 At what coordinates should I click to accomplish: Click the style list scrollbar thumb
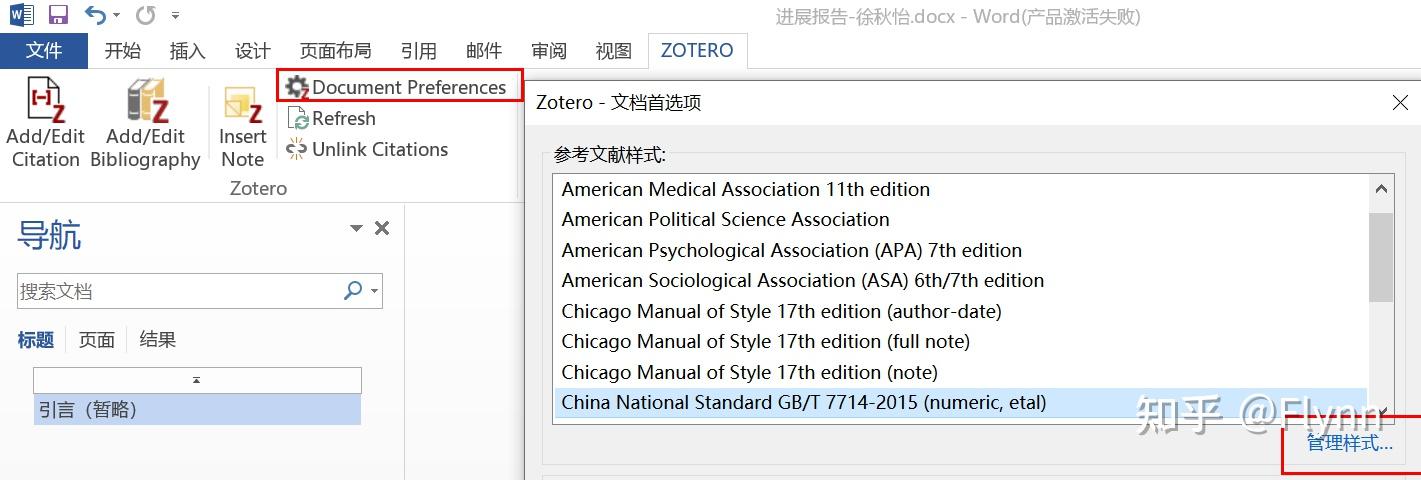pos(1381,255)
